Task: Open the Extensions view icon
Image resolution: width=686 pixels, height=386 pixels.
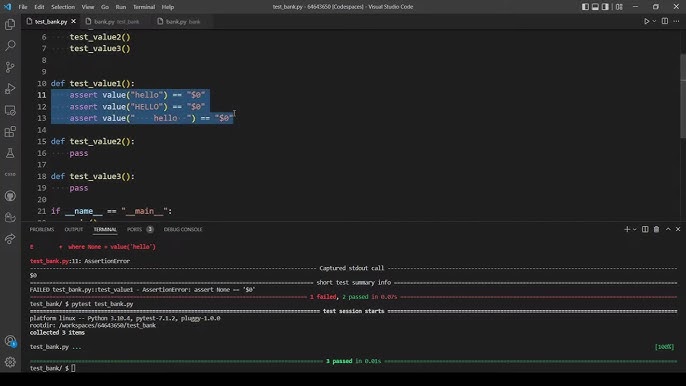Action: [10, 132]
